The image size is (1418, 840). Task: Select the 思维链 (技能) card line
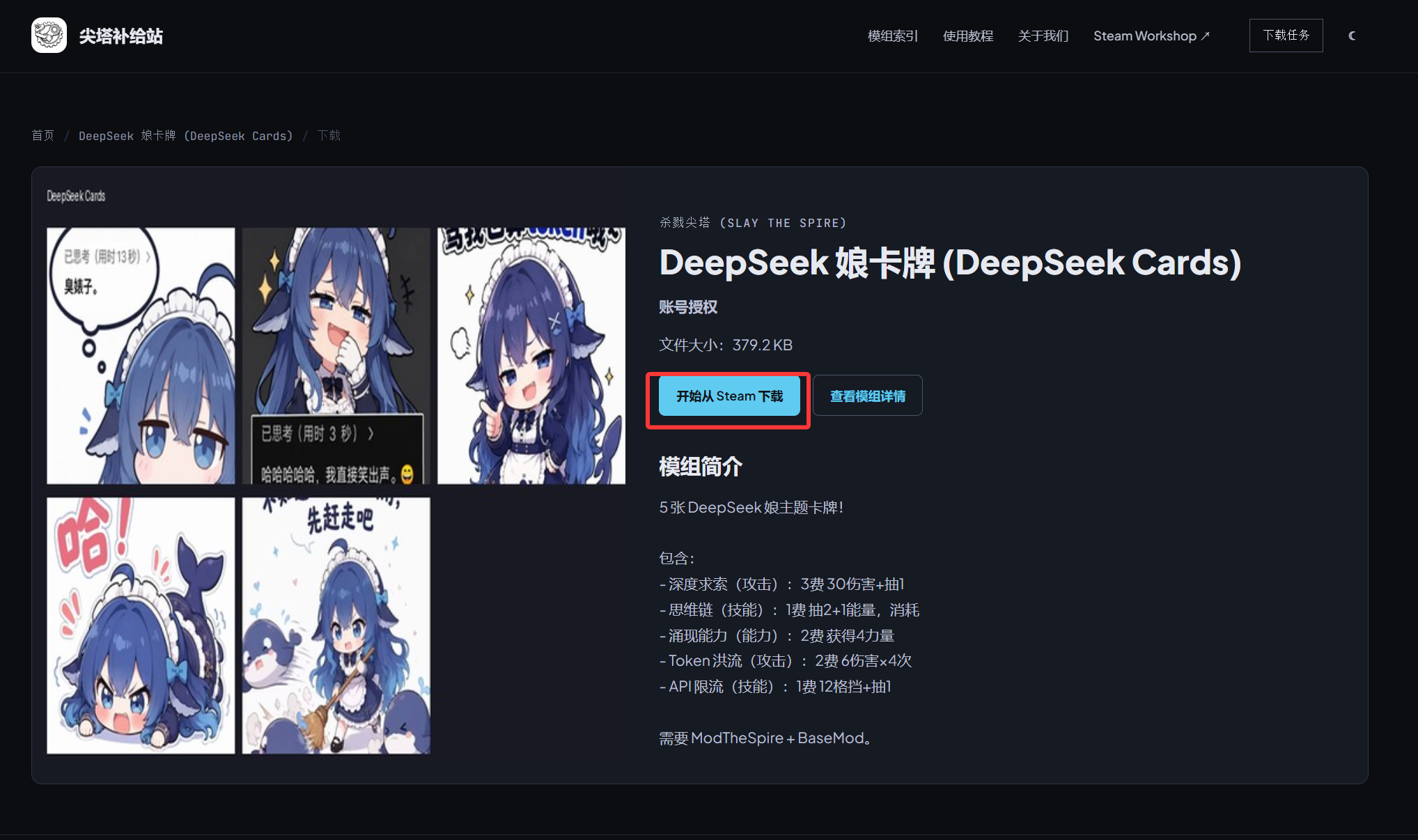pos(789,609)
